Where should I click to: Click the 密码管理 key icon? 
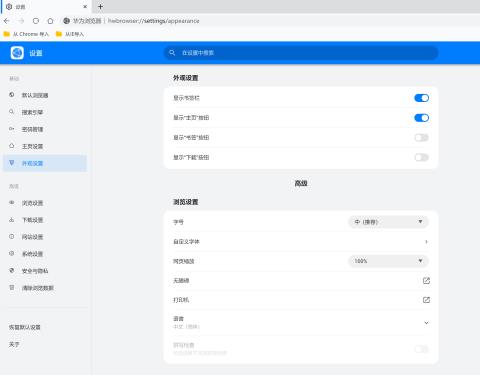[x=12, y=129]
